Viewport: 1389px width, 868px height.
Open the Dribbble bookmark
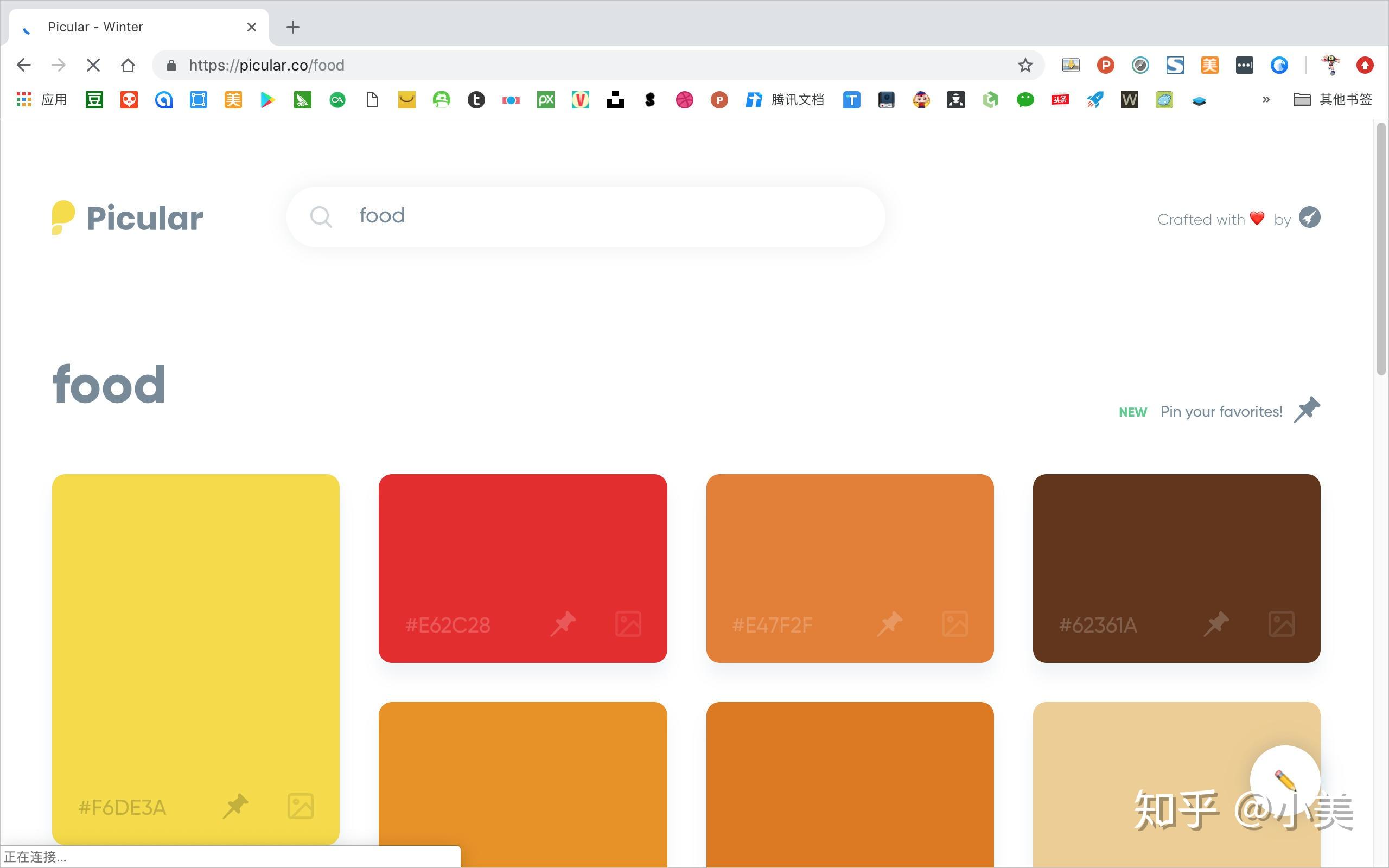pyautogui.click(x=684, y=100)
